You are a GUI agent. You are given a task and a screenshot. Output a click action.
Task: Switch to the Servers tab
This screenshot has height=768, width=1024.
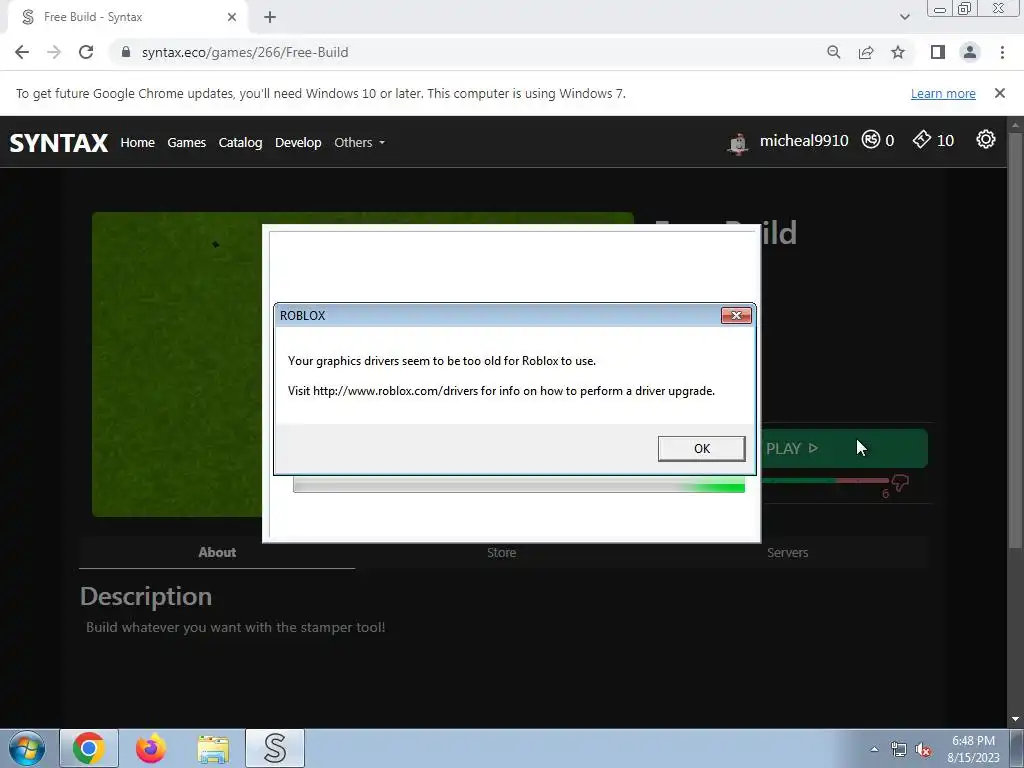coord(787,552)
